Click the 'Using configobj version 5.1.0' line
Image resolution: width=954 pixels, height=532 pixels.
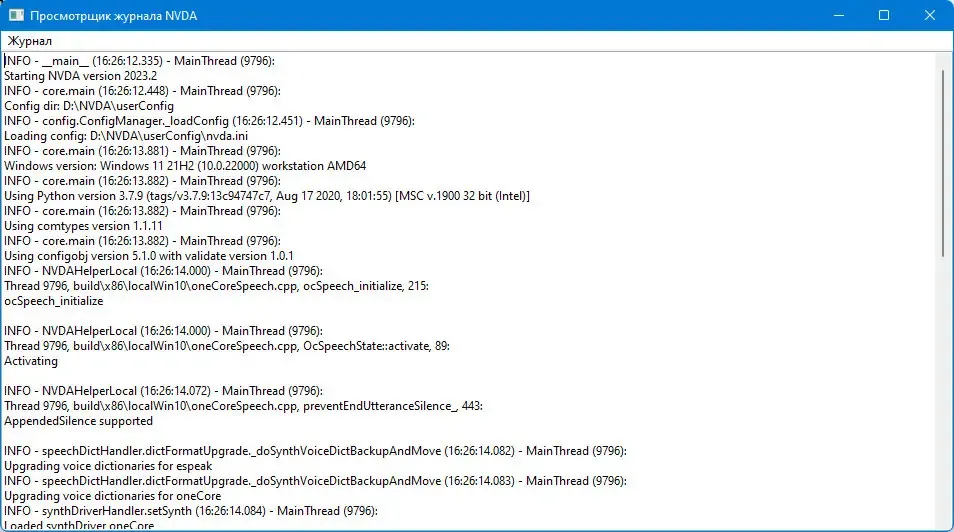tap(148, 256)
